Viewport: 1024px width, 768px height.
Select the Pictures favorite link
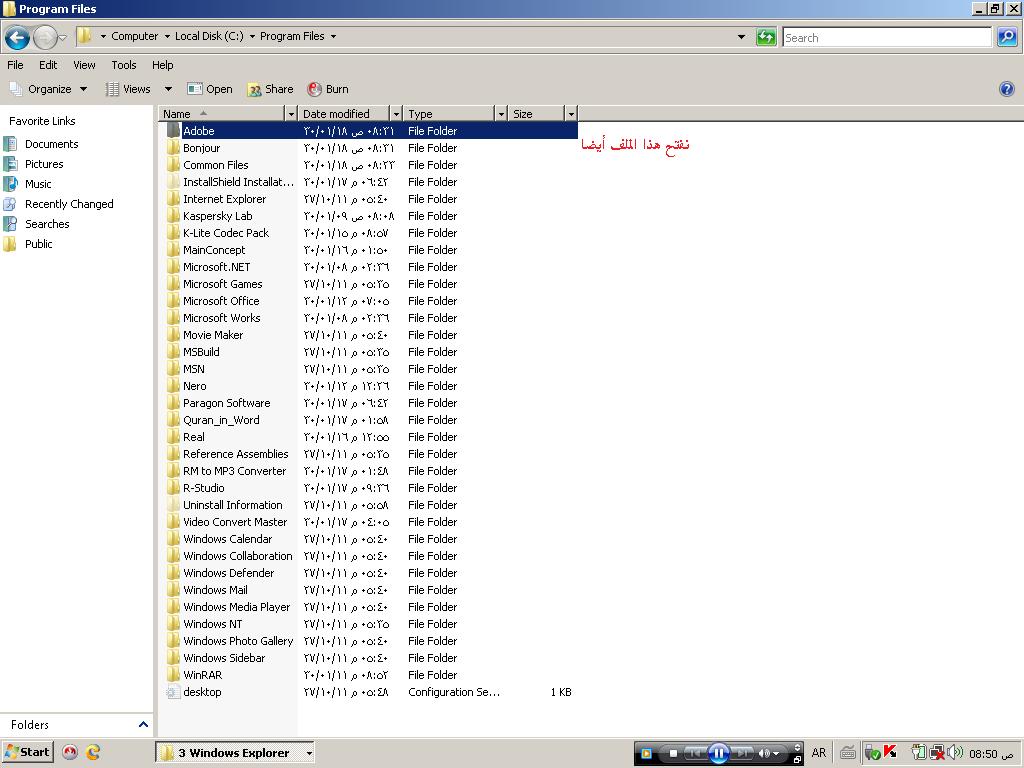click(44, 164)
